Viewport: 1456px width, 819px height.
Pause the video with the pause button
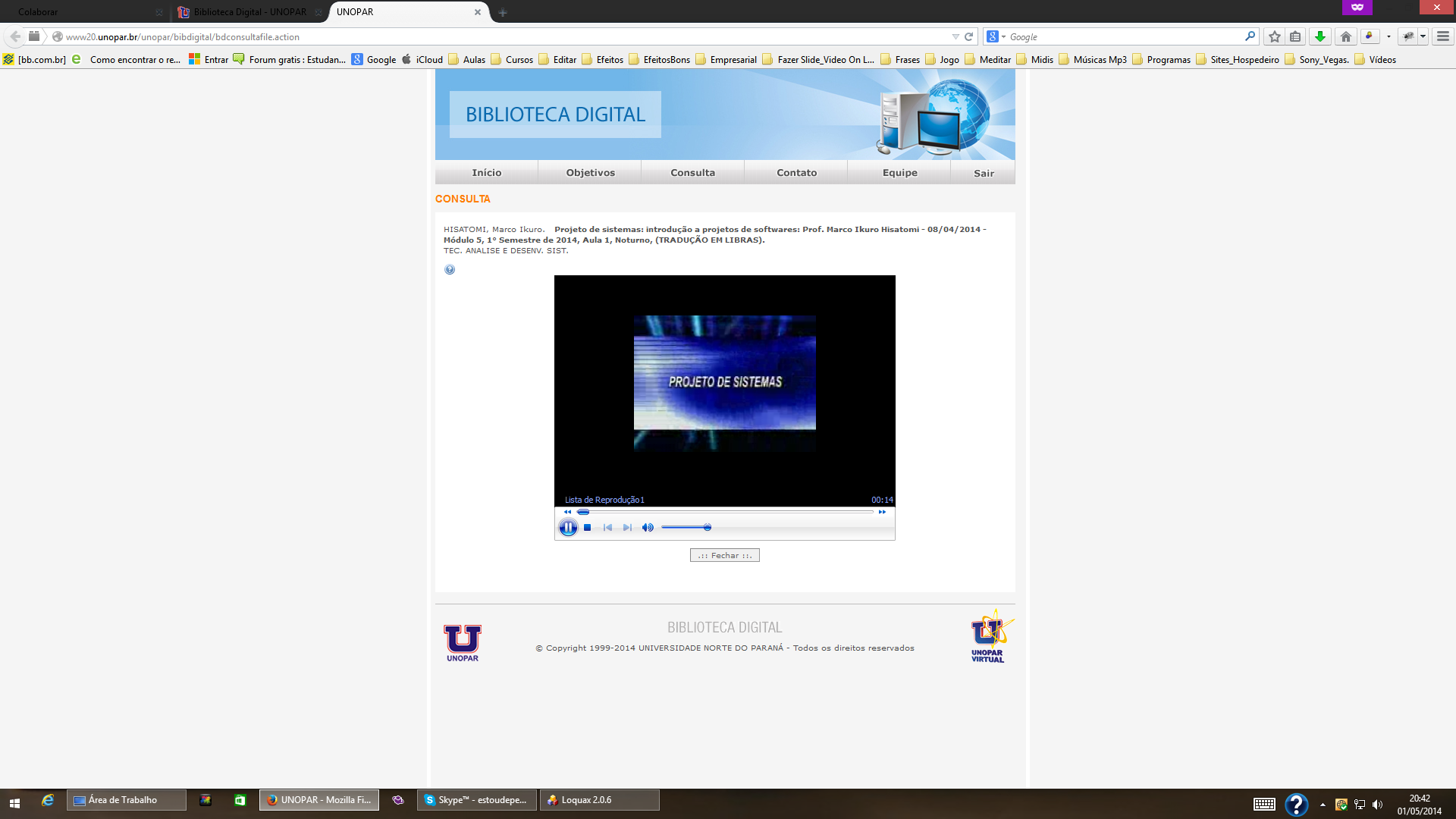tap(568, 528)
